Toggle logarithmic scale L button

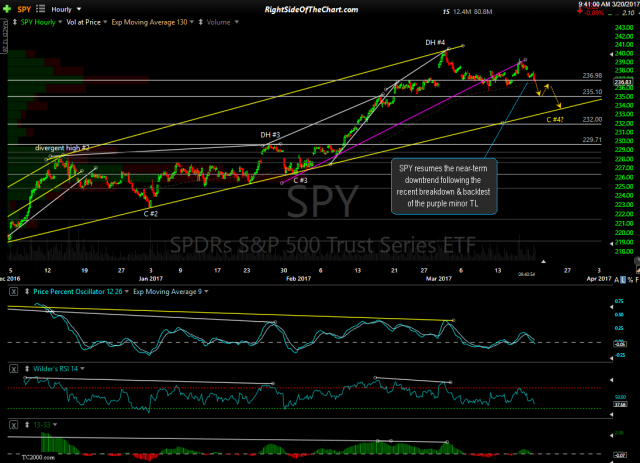pyautogui.click(x=623, y=279)
